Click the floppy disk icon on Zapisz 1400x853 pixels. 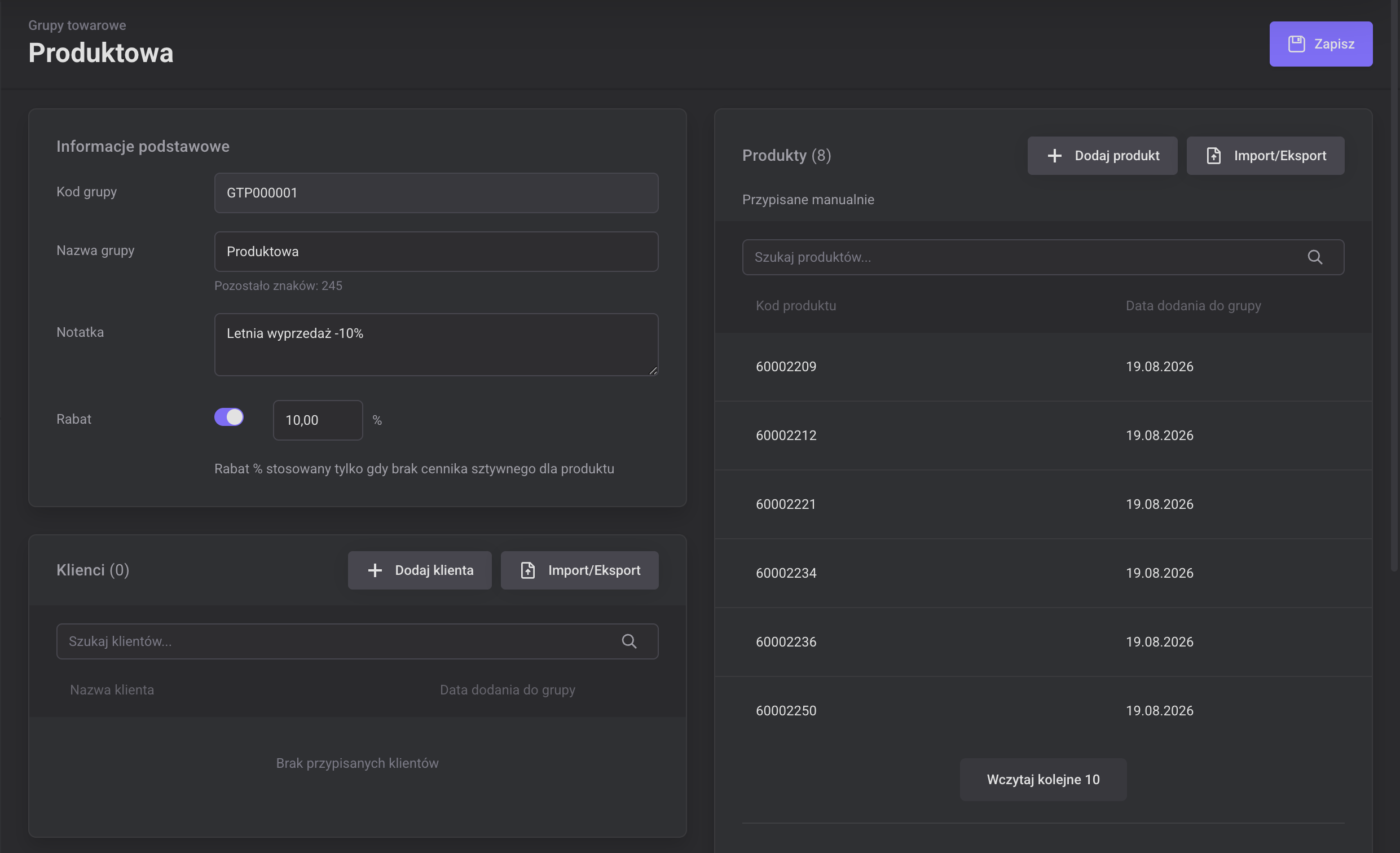pyautogui.click(x=1296, y=44)
